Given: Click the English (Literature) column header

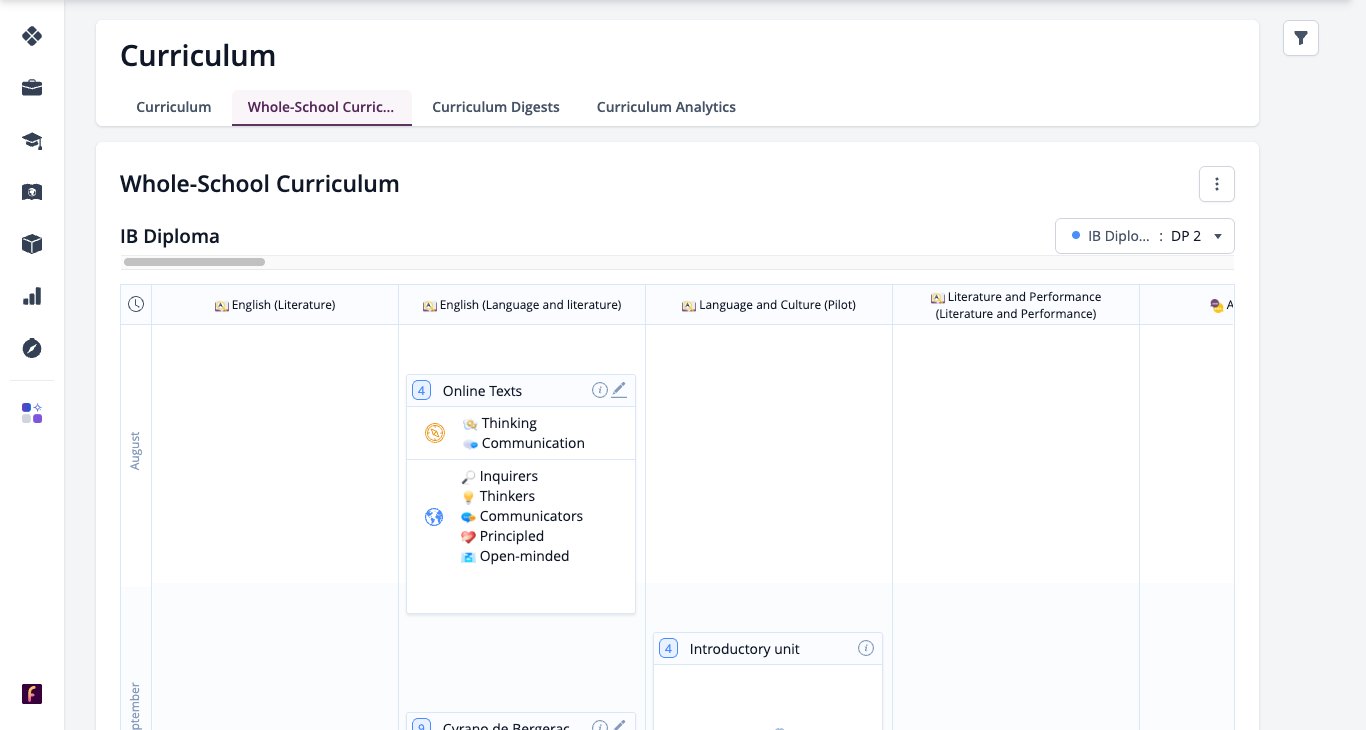Looking at the screenshot, I should click(x=275, y=305).
